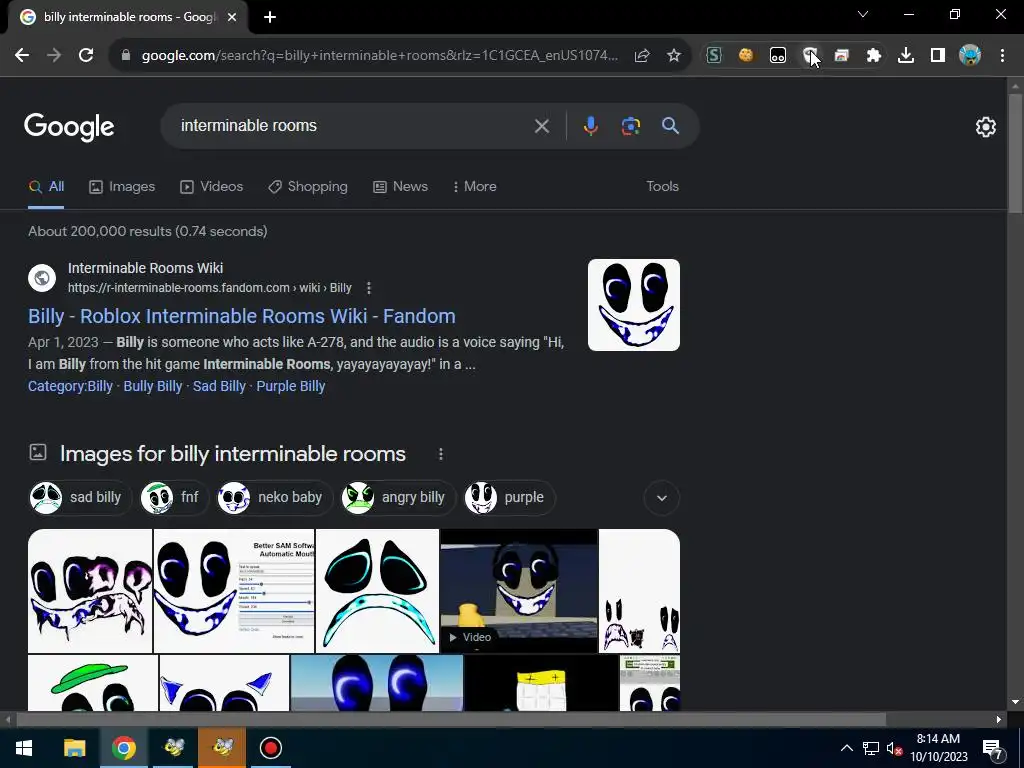This screenshot has width=1024, height=768.
Task: Open the Chrome profile avatar
Action: 970,56
